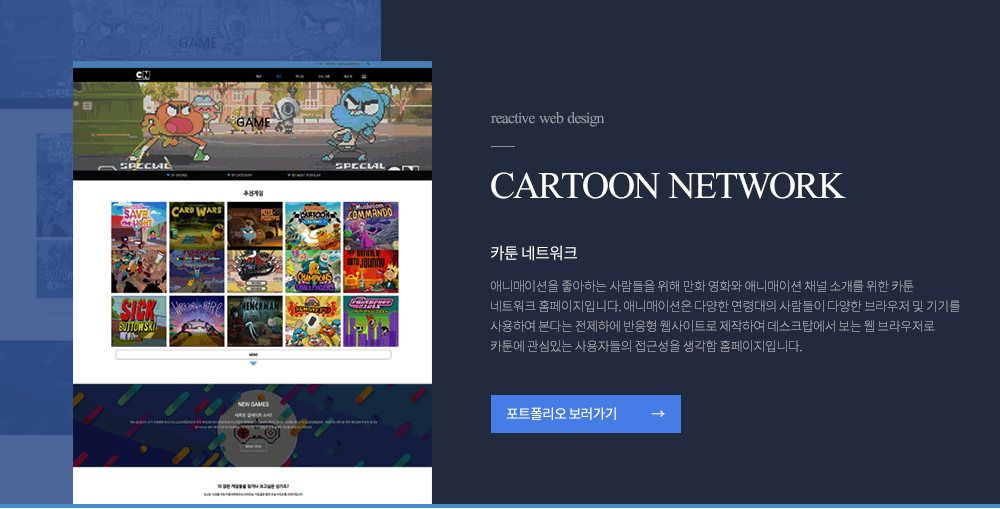Select the Henchman game thumbnail

tap(254, 321)
